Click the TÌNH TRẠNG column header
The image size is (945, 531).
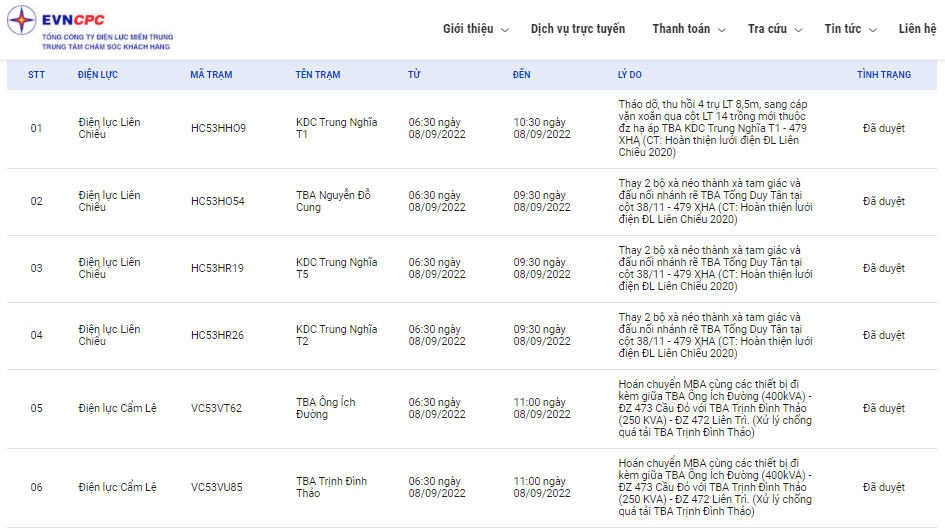point(883,75)
